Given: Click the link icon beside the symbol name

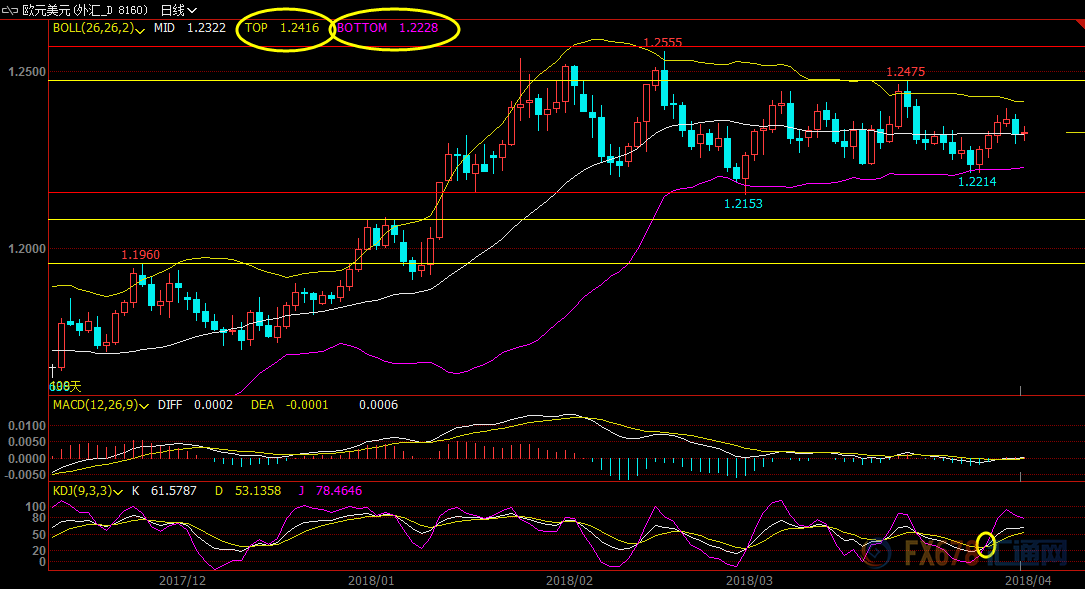Looking at the screenshot, I should [11, 9].
